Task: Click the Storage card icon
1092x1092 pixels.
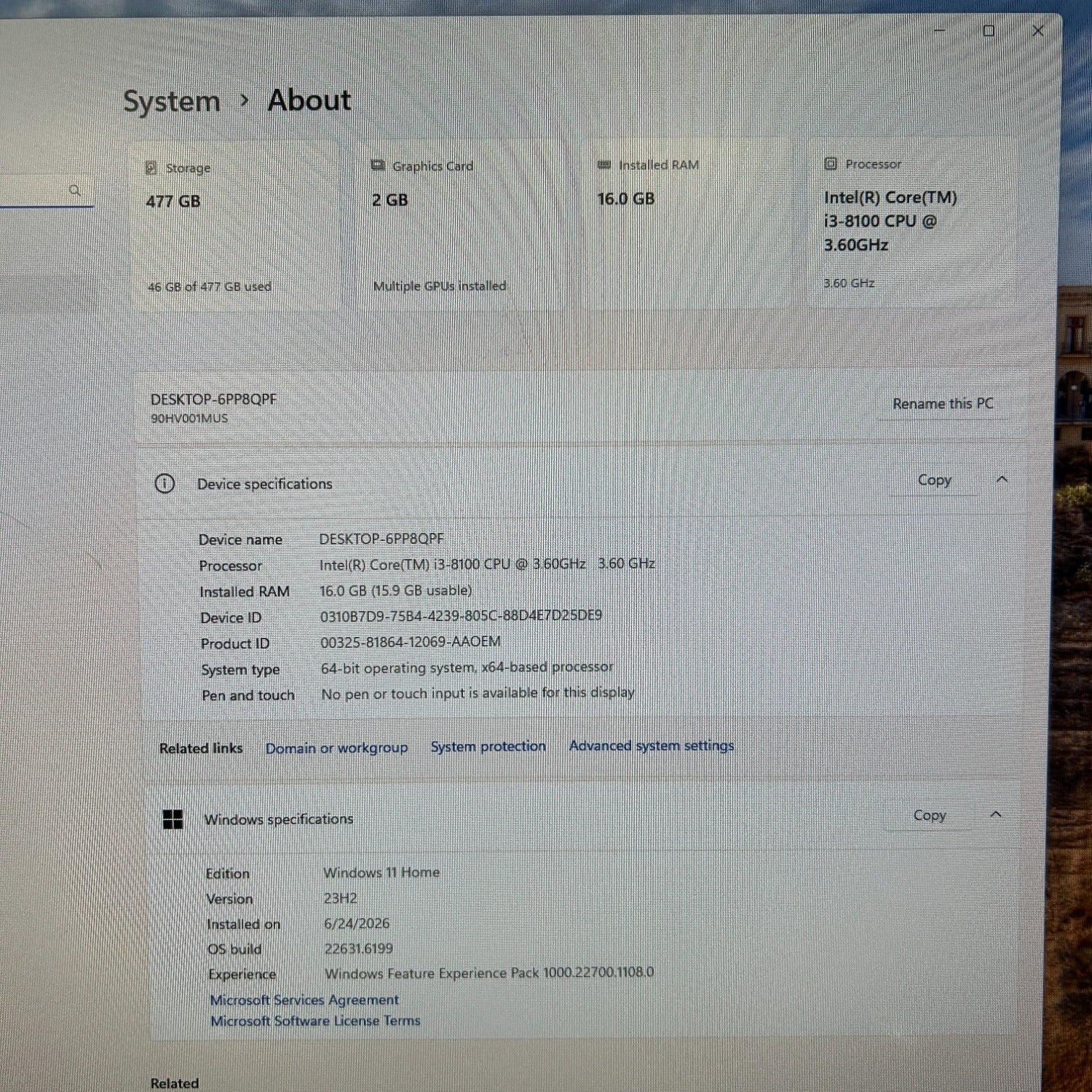Action: tap(151, 168)
